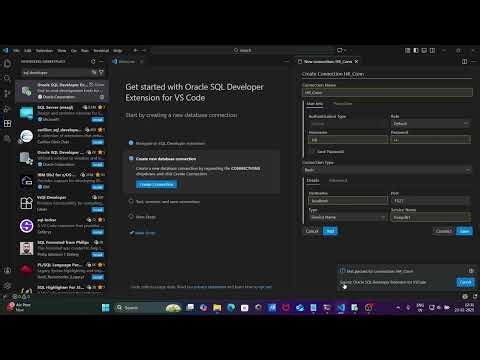Open the Search view in activity bar
Image resolution: width=480 pixels, height=360 pixels.
click(7, 78)
